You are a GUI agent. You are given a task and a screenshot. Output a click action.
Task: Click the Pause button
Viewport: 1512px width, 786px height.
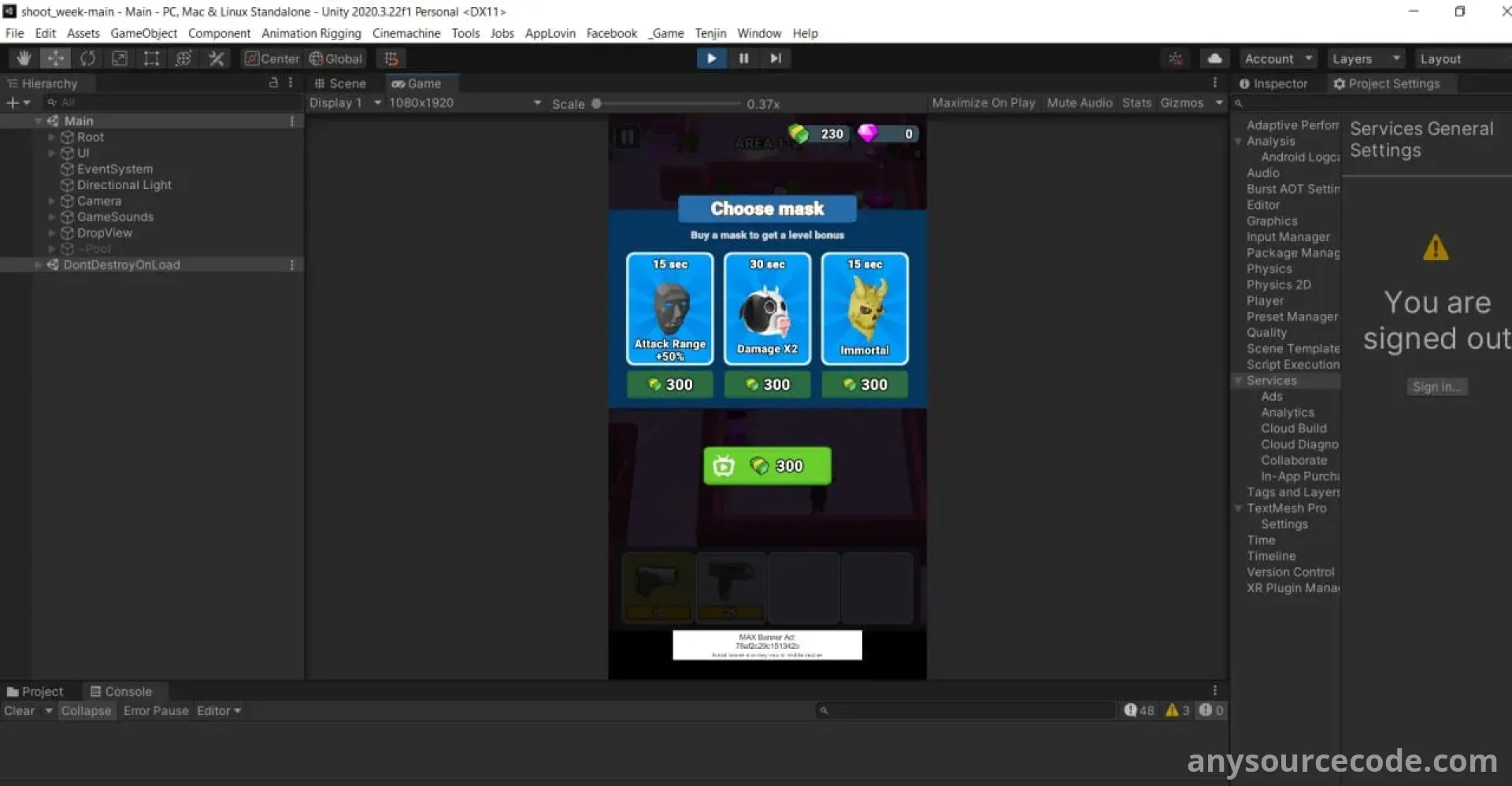coord(743,58)
